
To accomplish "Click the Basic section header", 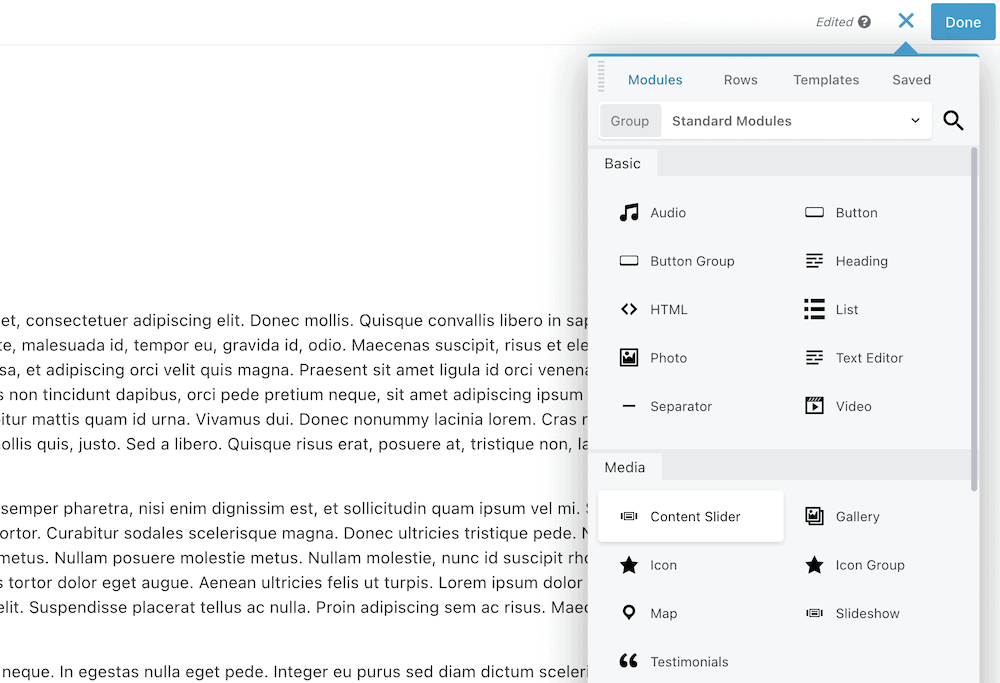I will pyautogui.click(x=622, y=163).
